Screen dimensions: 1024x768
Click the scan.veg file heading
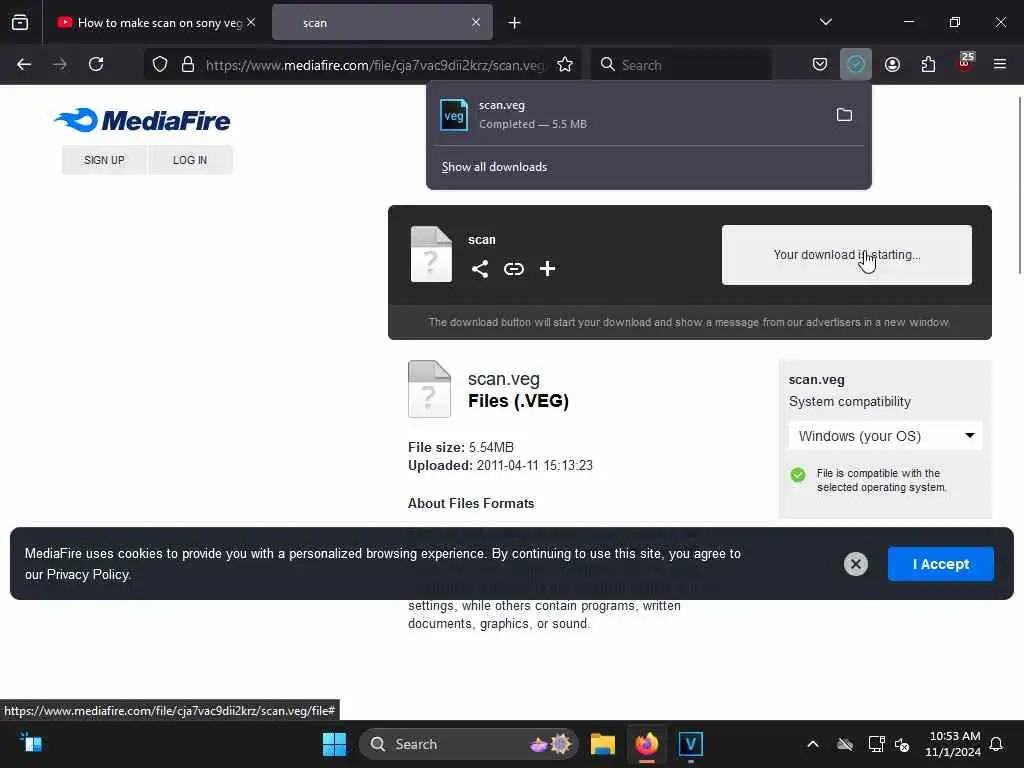[504, 379]
